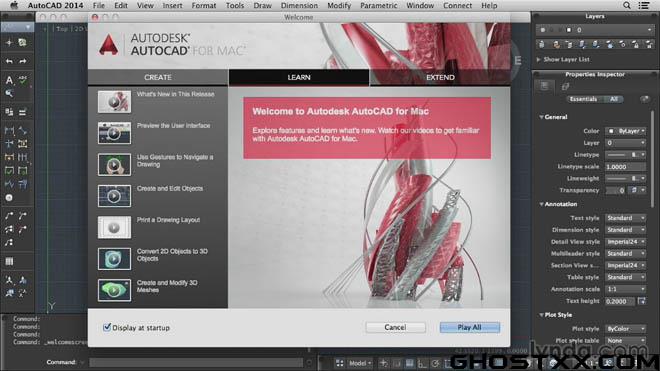Open the Apple menu
The height and width of the screenshot is (371, 660).
14,5
